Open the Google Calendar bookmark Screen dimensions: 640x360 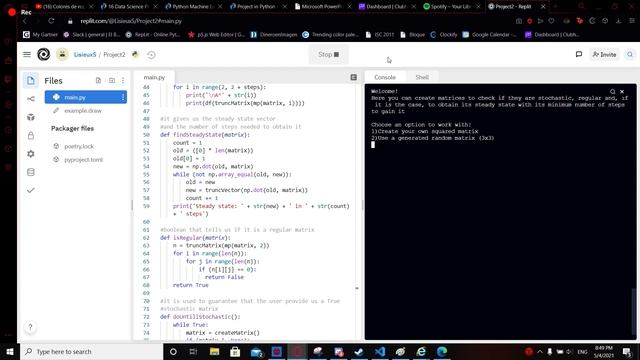(x=489, y=35)
